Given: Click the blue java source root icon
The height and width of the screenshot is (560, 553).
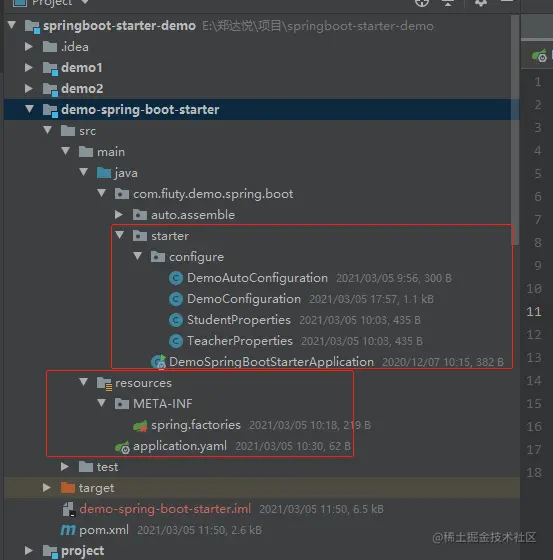Looking at the screenshot, I should (104, 173).
